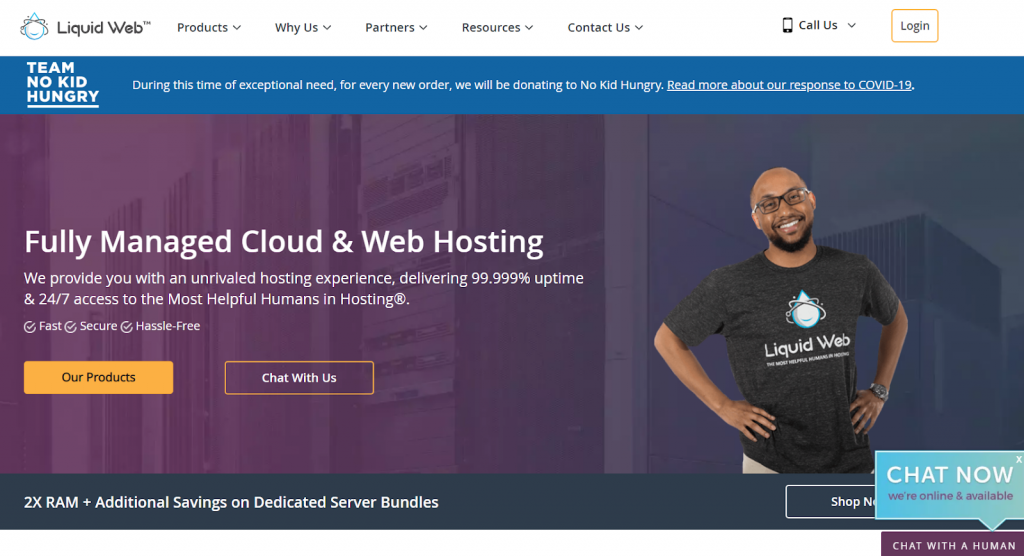Expand the Call Us dropdown arrow
Viewport: 1024px width, 556px height.
coord(852,25)
